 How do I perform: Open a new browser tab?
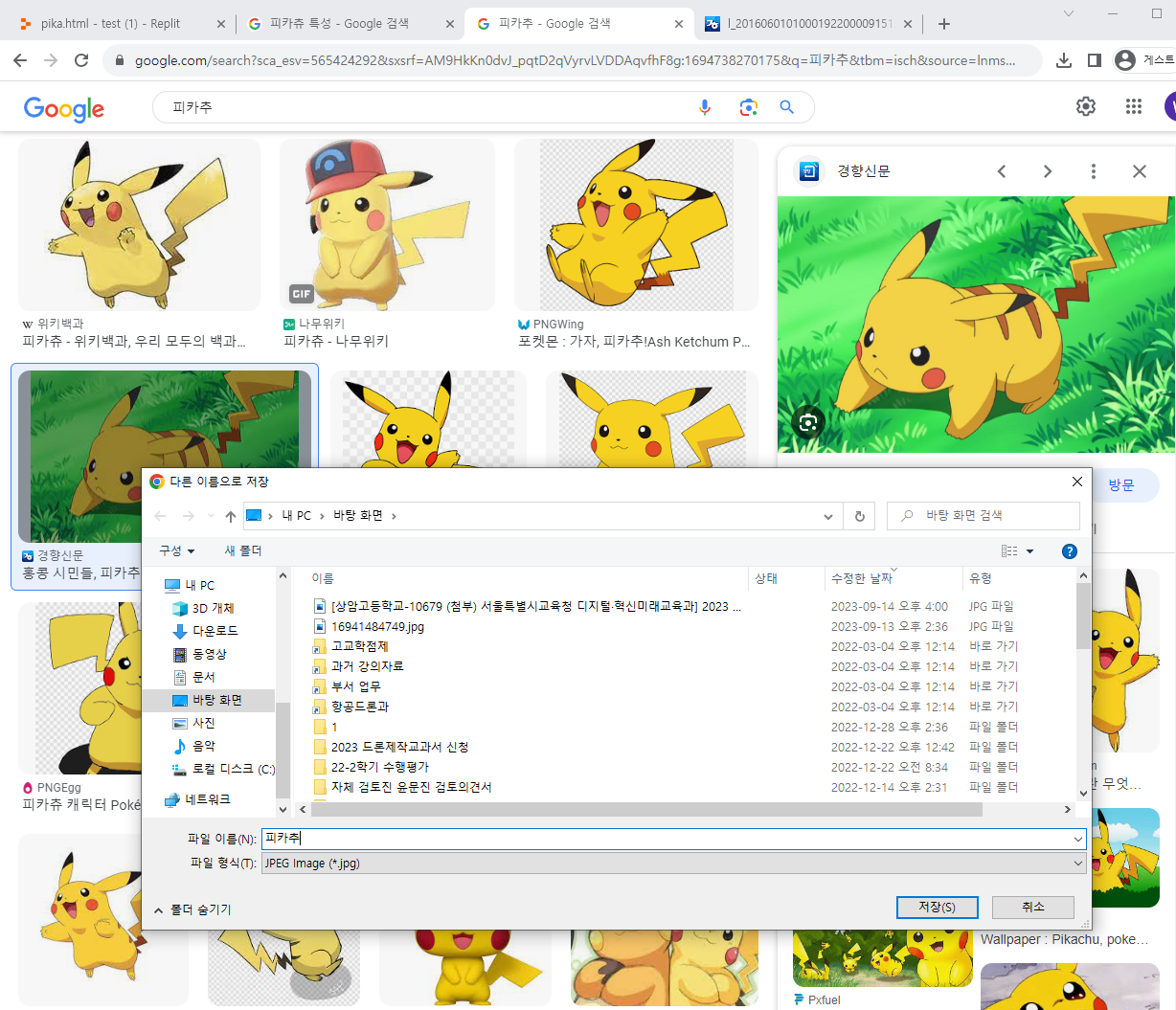pyautogui.click(x=944, y=24)
